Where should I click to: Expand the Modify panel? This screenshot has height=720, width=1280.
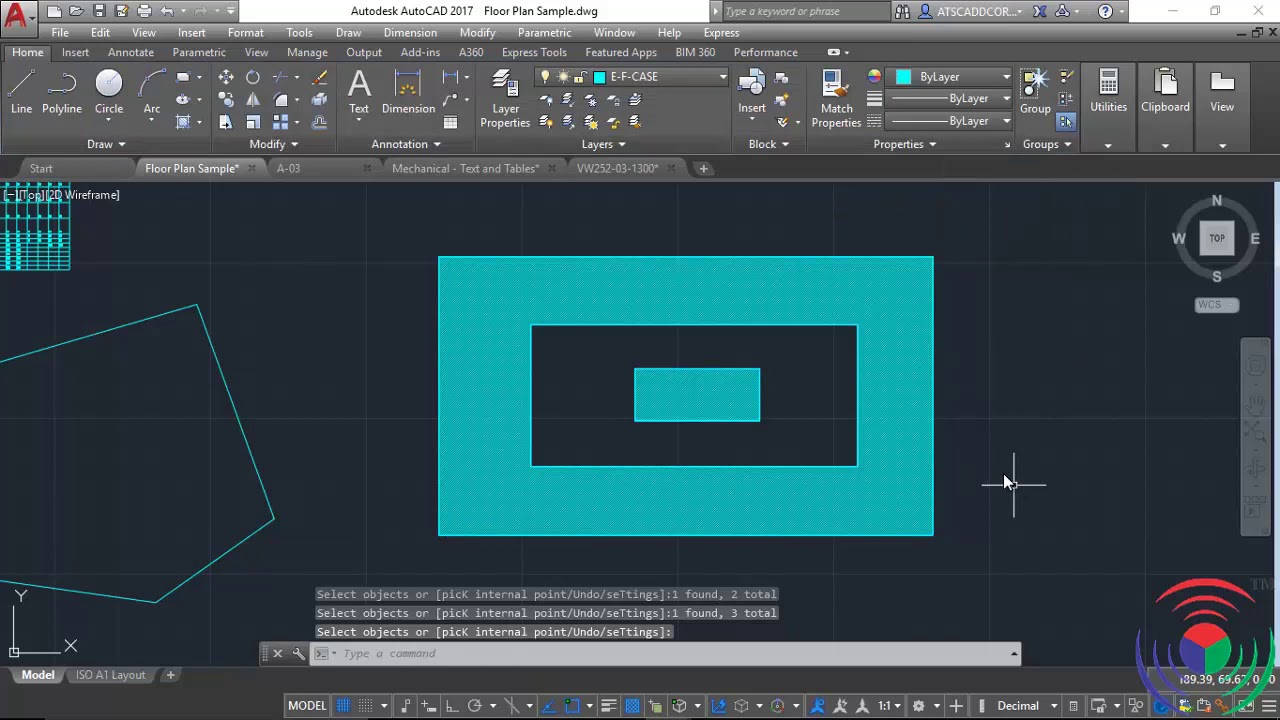point(274,144)
